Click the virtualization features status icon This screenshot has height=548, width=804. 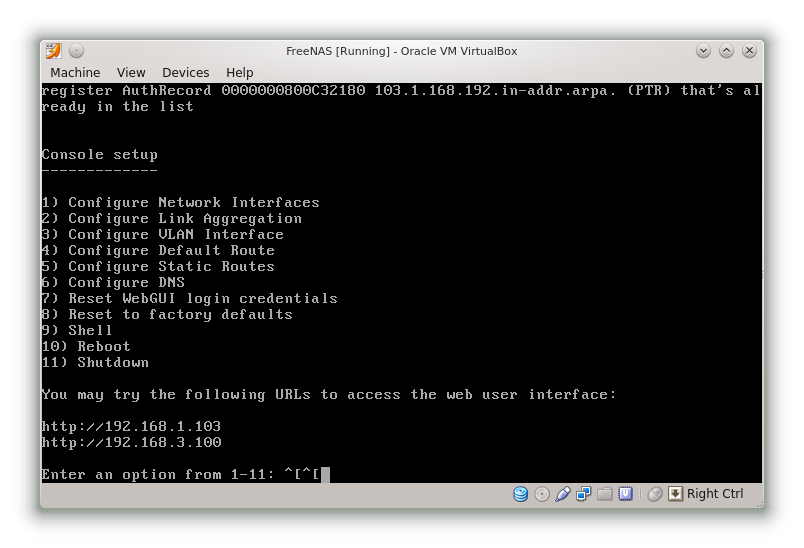626,494
